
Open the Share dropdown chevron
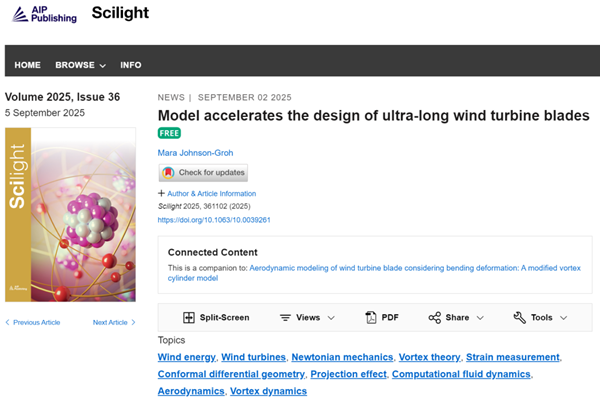(x=480, y=318)
